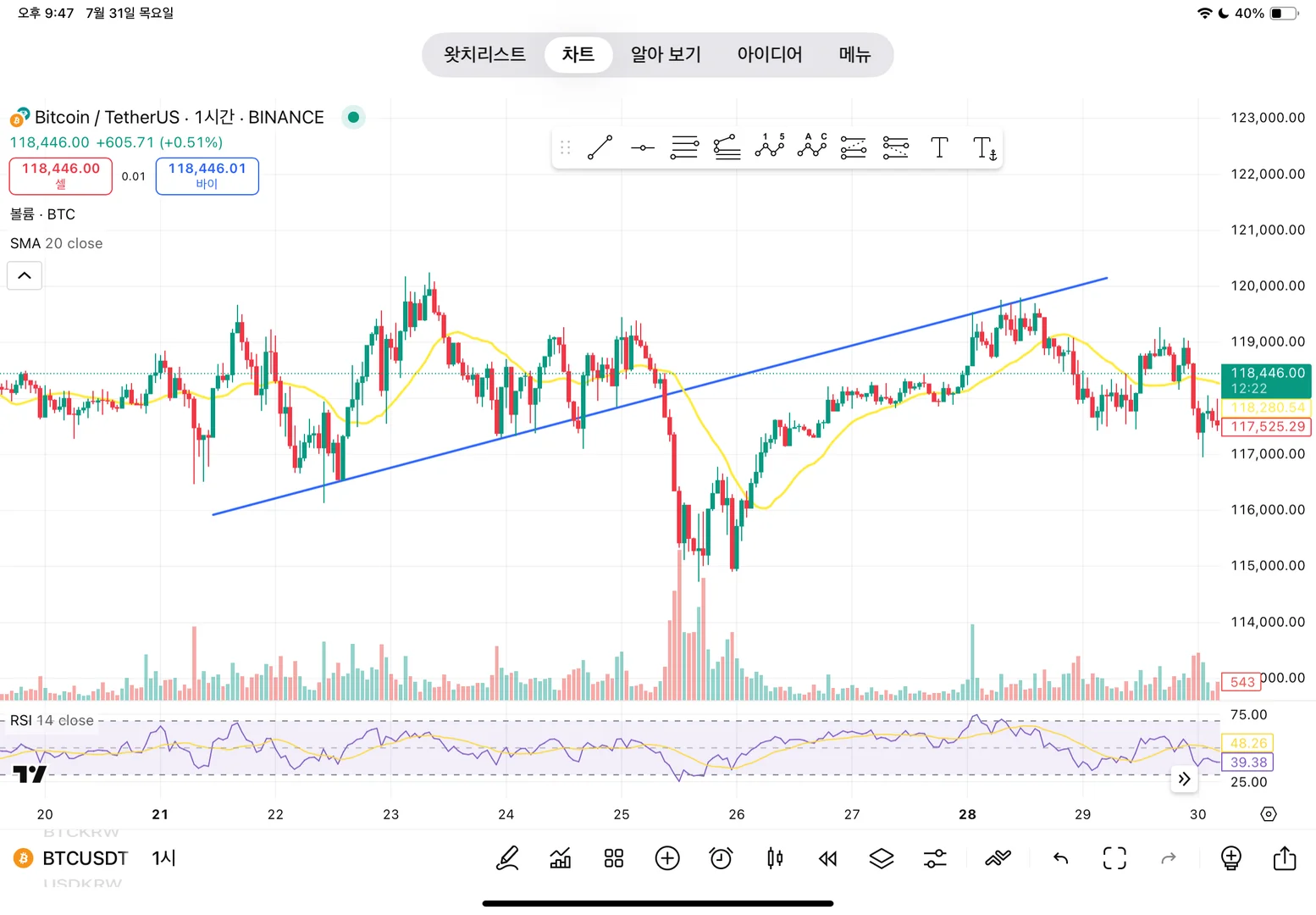The width and height of the screenshot is (1316, 915).
Task: Select the 볼륨 · BTC indicator legend
Action: pyautogui.click(x=42, y=214)
